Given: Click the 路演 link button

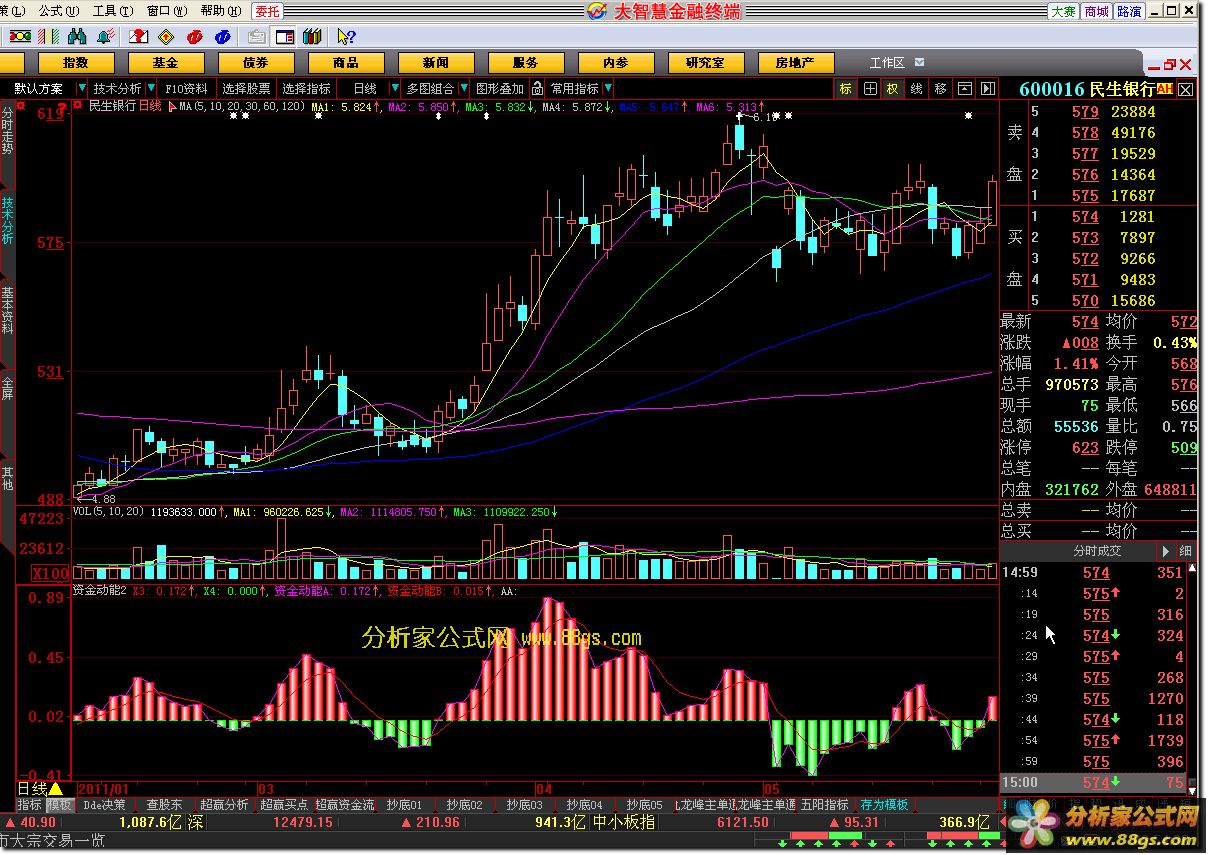Looking at the screenshot, I should [1129, 11].
